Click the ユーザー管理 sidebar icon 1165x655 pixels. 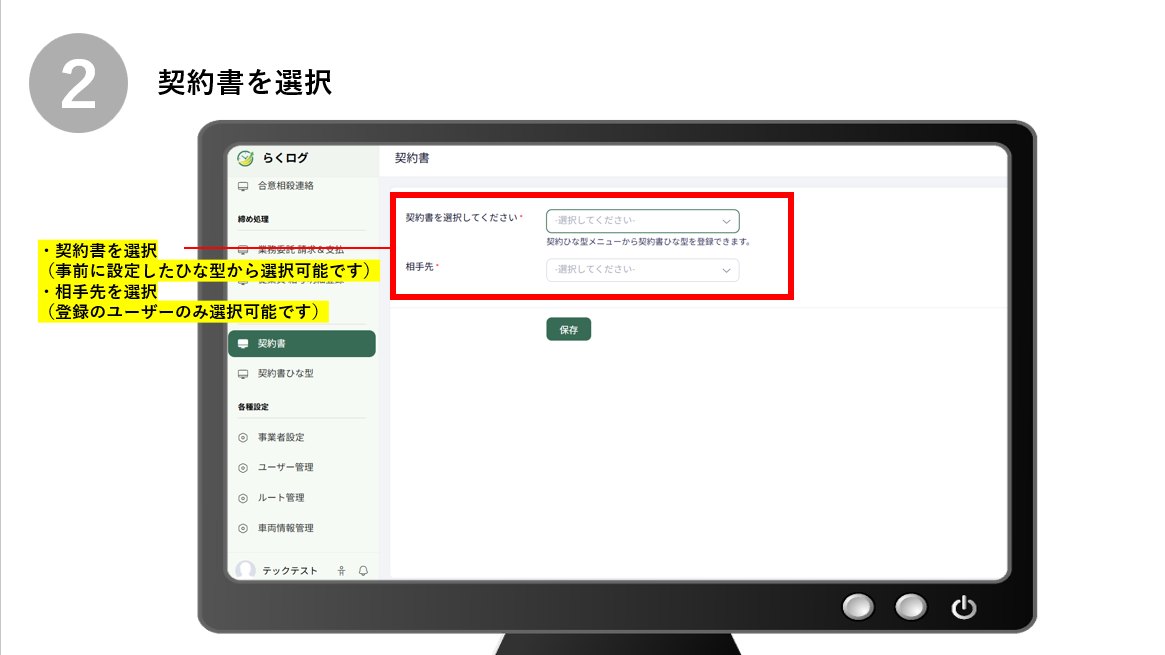tap(243, 468)
